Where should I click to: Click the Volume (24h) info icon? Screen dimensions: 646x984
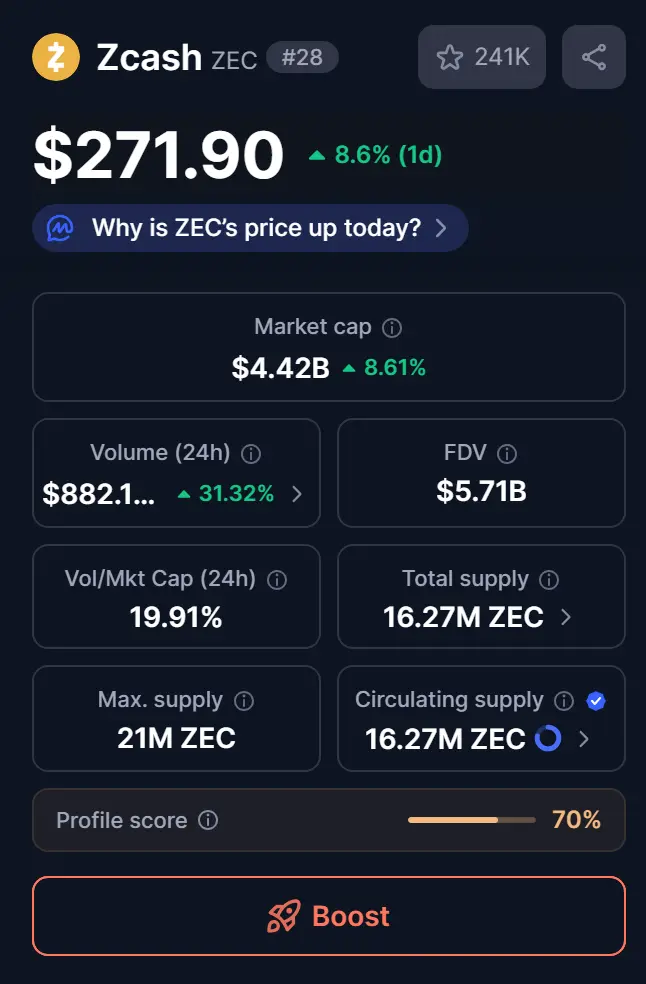(x=252, y=454)
